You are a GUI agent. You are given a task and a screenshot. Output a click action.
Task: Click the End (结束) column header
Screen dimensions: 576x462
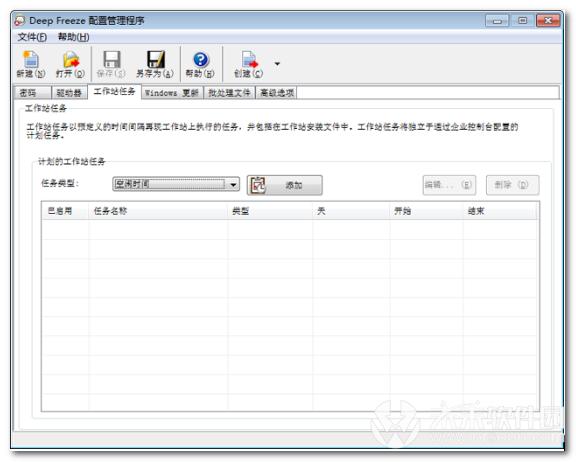click(500, 211)
